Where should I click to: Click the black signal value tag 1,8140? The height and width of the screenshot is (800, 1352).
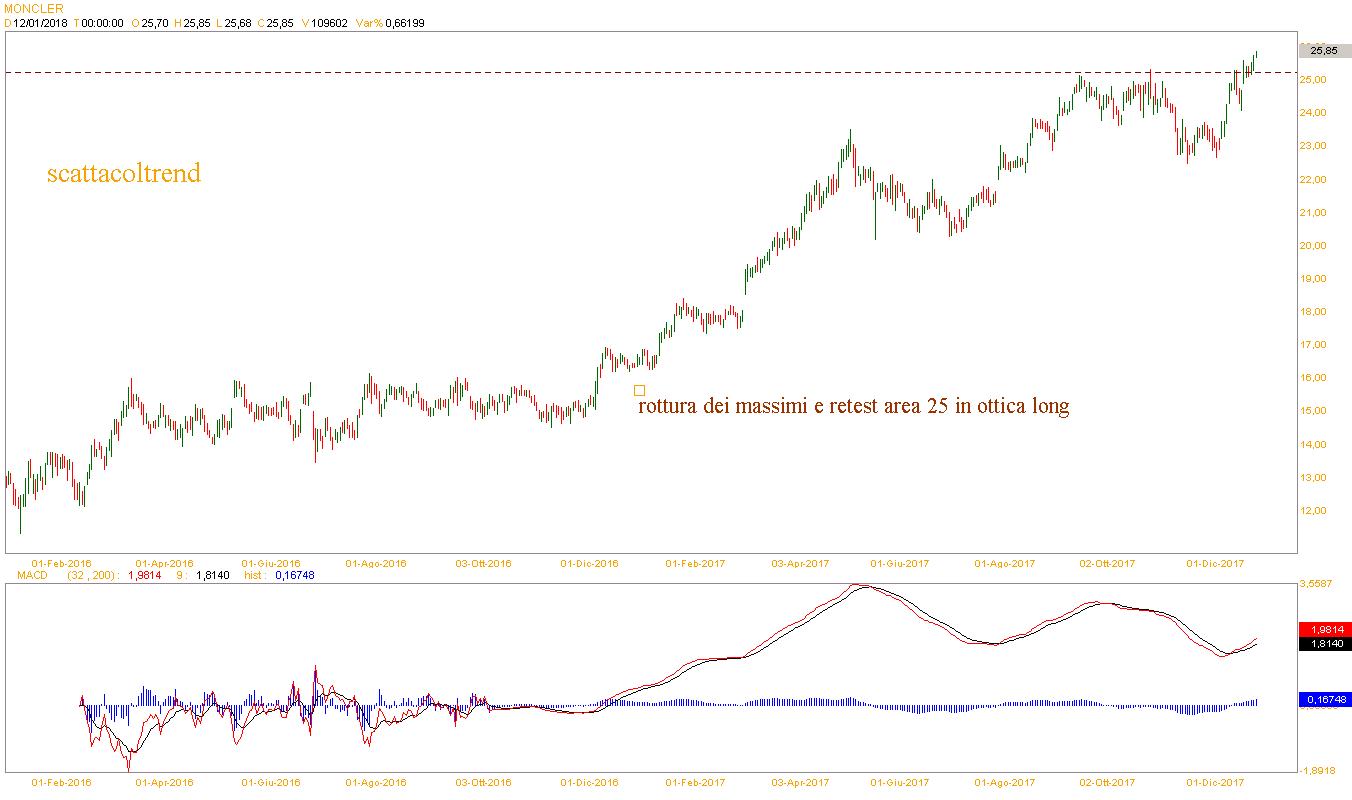1323,644
